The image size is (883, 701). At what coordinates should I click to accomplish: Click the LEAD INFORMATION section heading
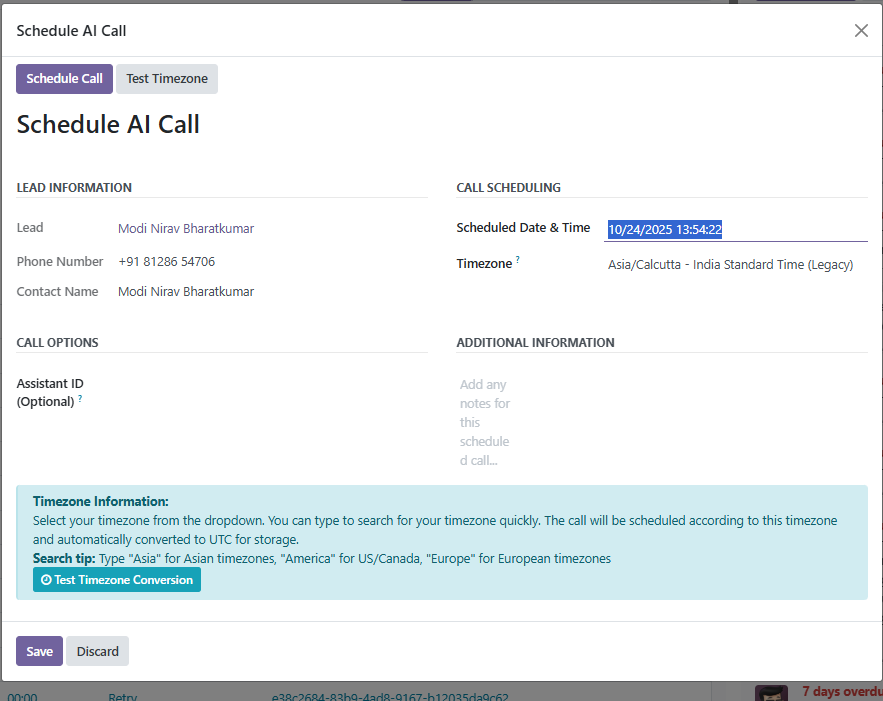tap(74, 187)
